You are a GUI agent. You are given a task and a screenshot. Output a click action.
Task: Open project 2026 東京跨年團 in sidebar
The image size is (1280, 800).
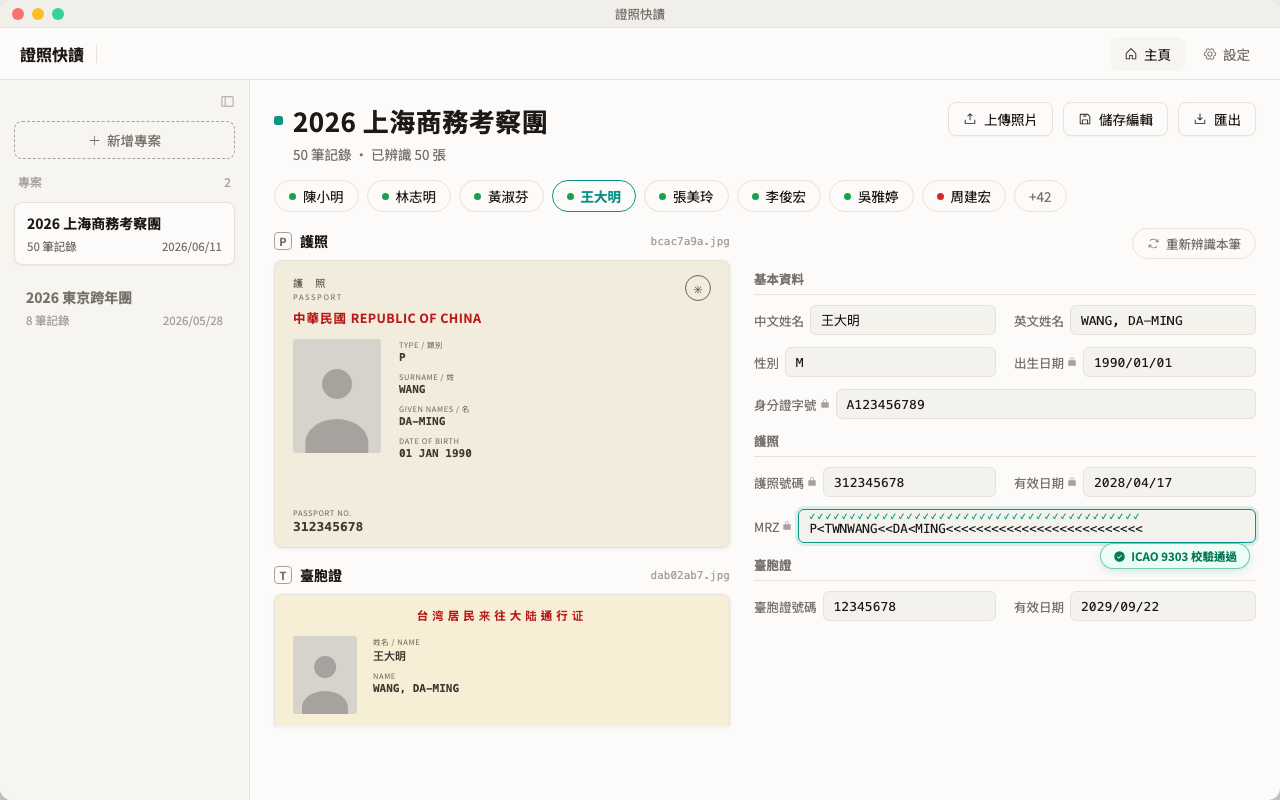tap(124, 308)
